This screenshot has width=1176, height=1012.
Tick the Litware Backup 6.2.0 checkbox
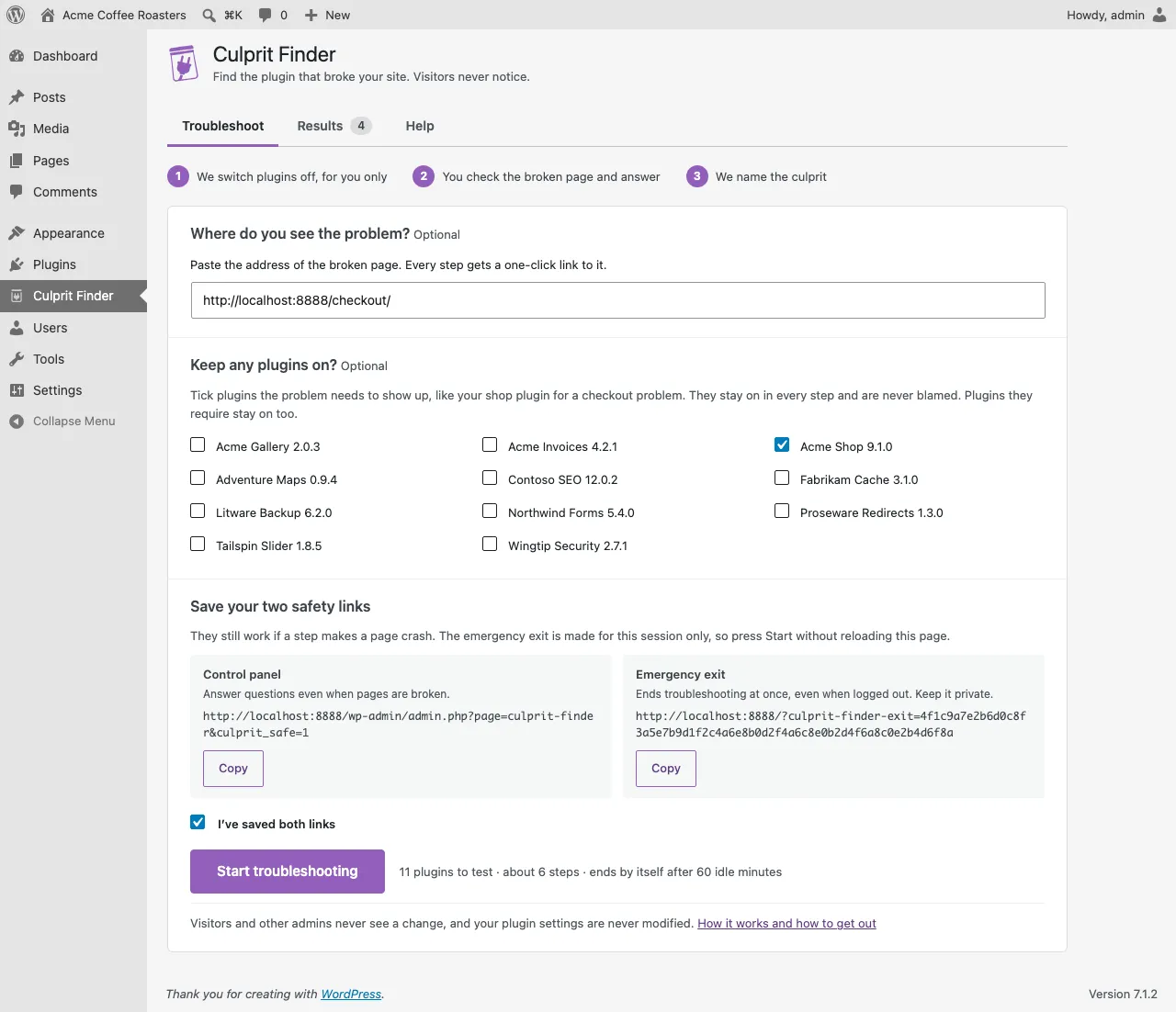(x=198, y=512)
